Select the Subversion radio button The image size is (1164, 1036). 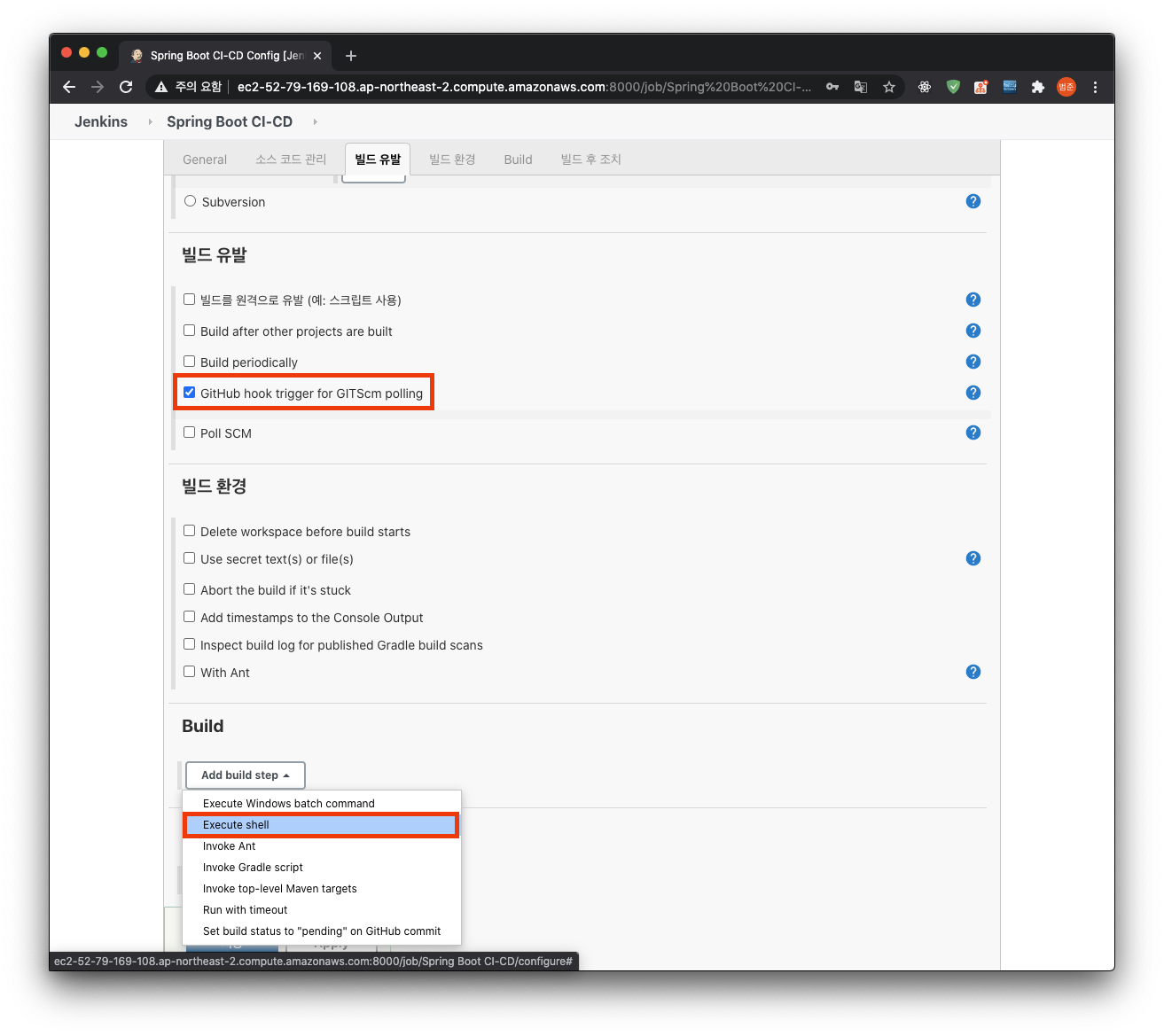[190, 201]
